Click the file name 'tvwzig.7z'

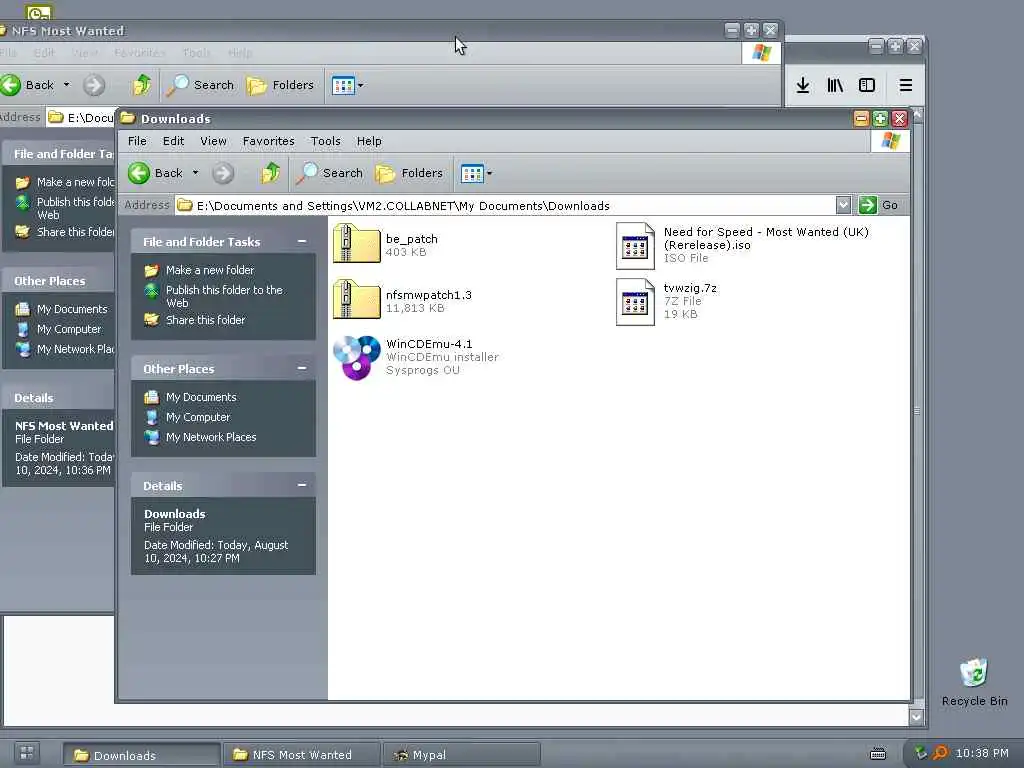point(690,288)
